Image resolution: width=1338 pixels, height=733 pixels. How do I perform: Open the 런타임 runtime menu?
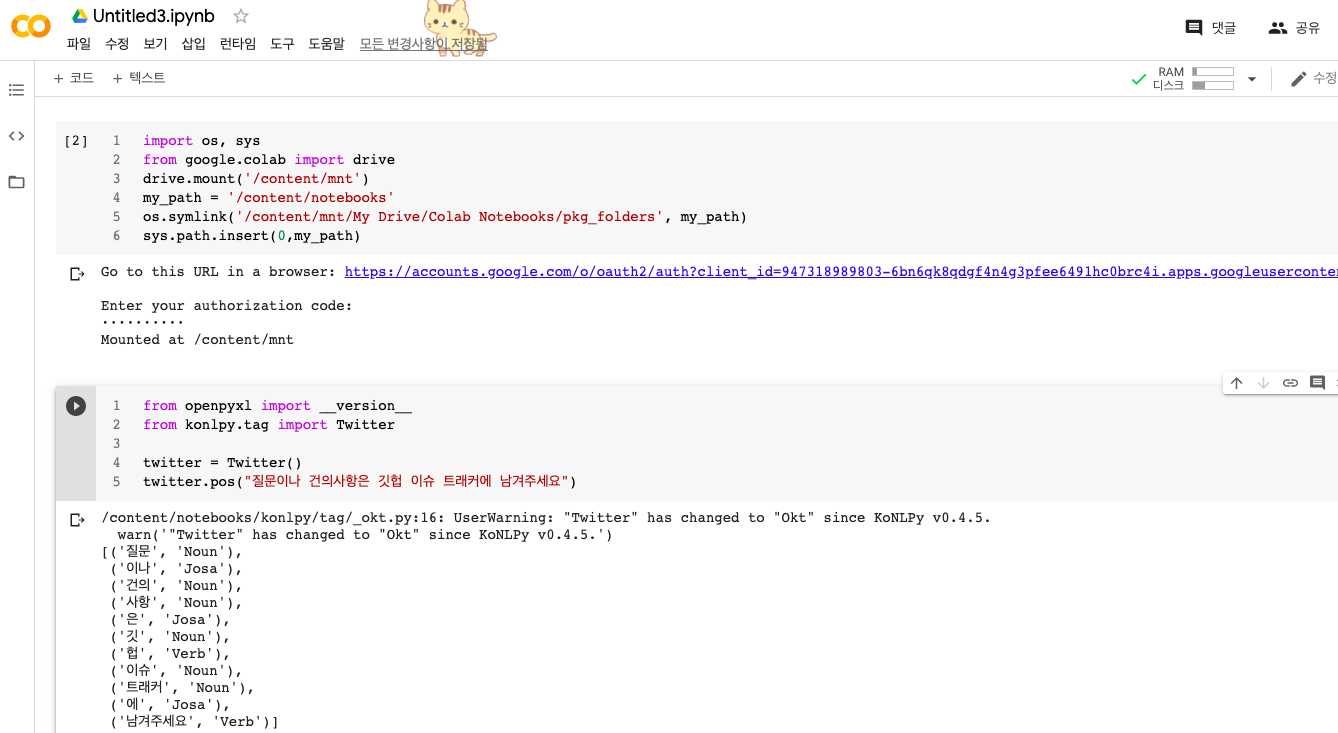click(x=238, y=44)
